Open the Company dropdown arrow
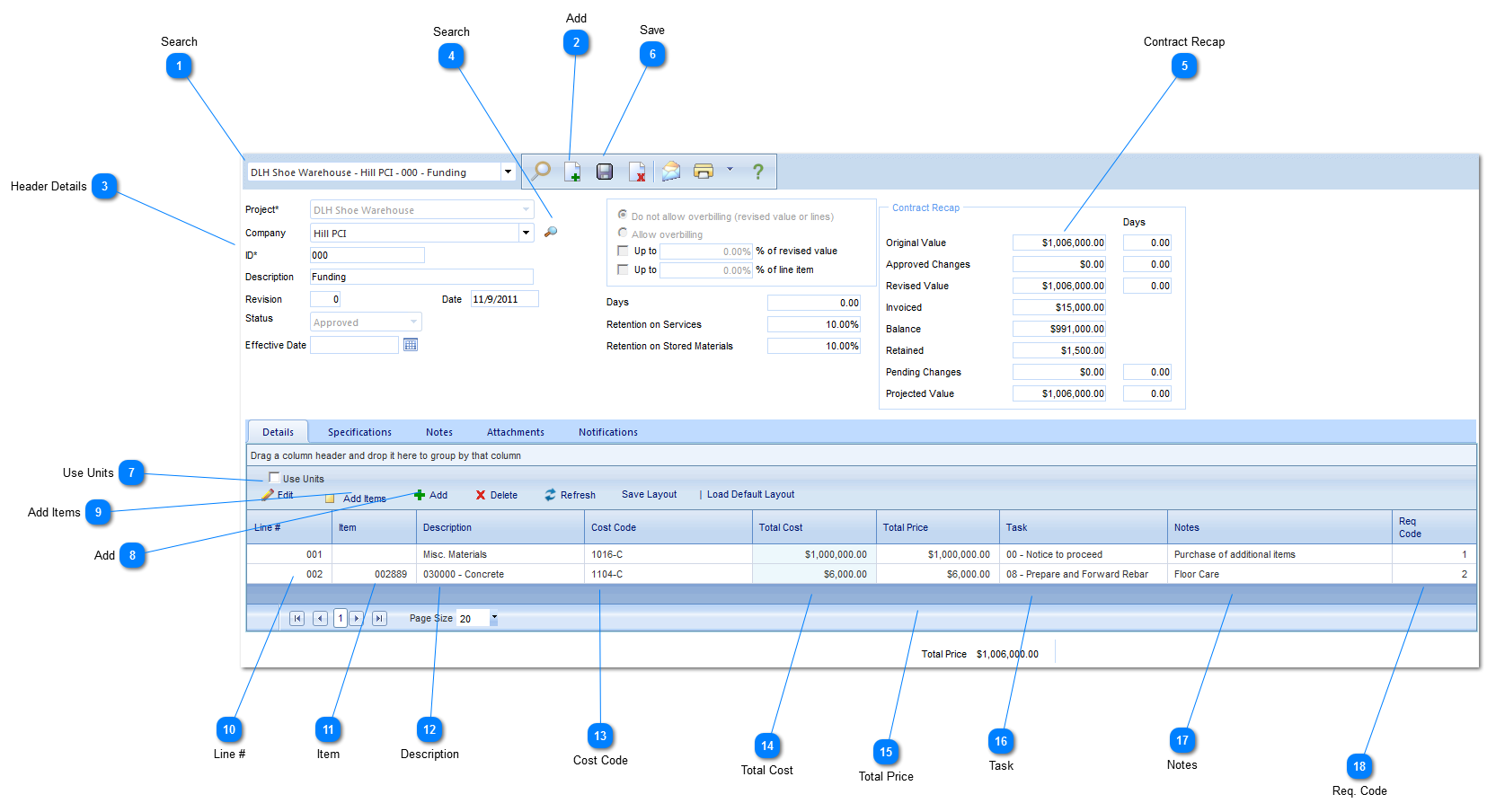Viewport: 1487px width, 812px height. [526, 233]
